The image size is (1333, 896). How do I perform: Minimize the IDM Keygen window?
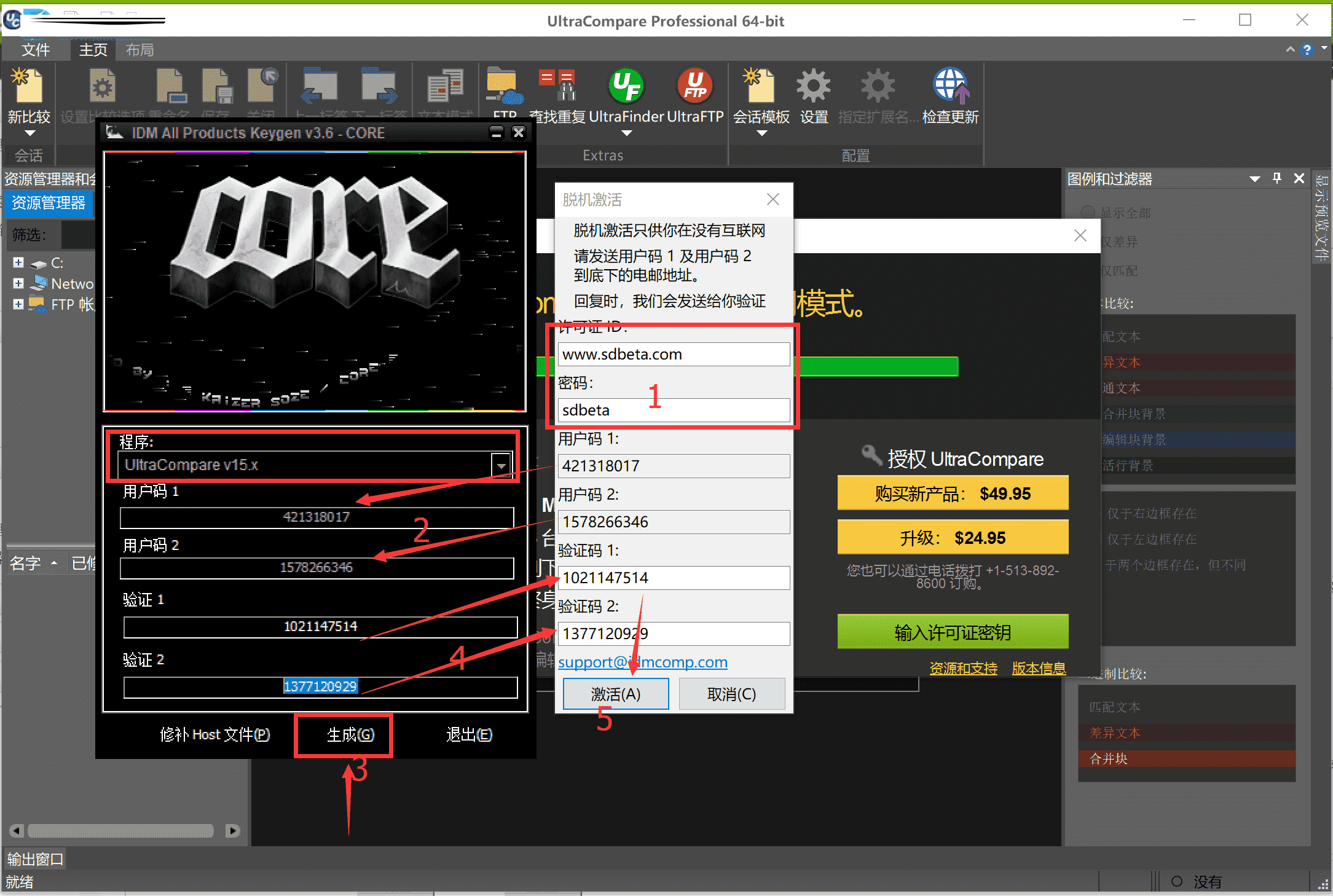click(497, 133)
